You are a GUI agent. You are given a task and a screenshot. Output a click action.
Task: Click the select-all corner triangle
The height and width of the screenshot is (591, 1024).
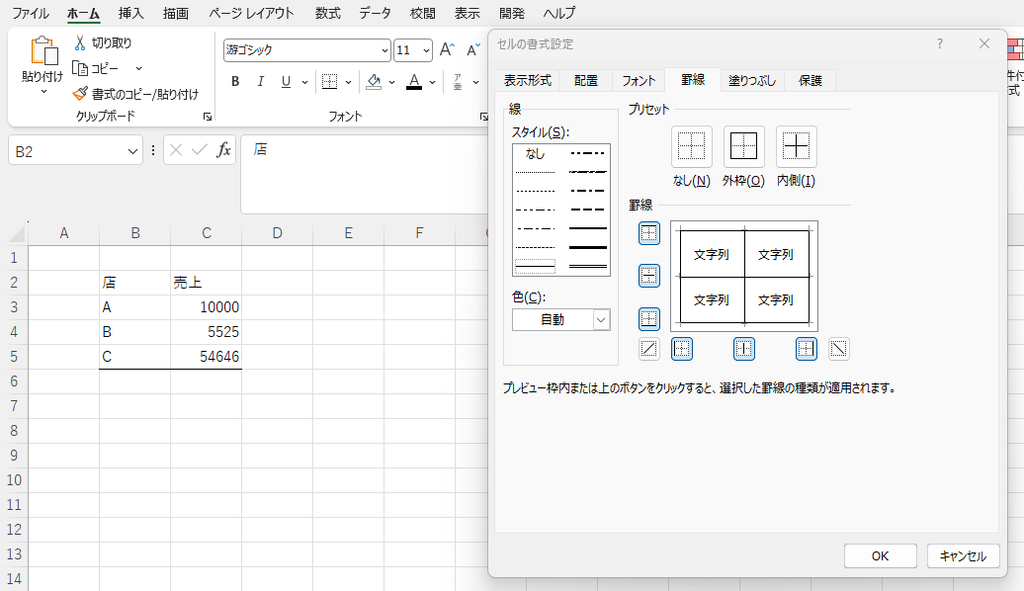pyautogui.click(x=16, y=233)
